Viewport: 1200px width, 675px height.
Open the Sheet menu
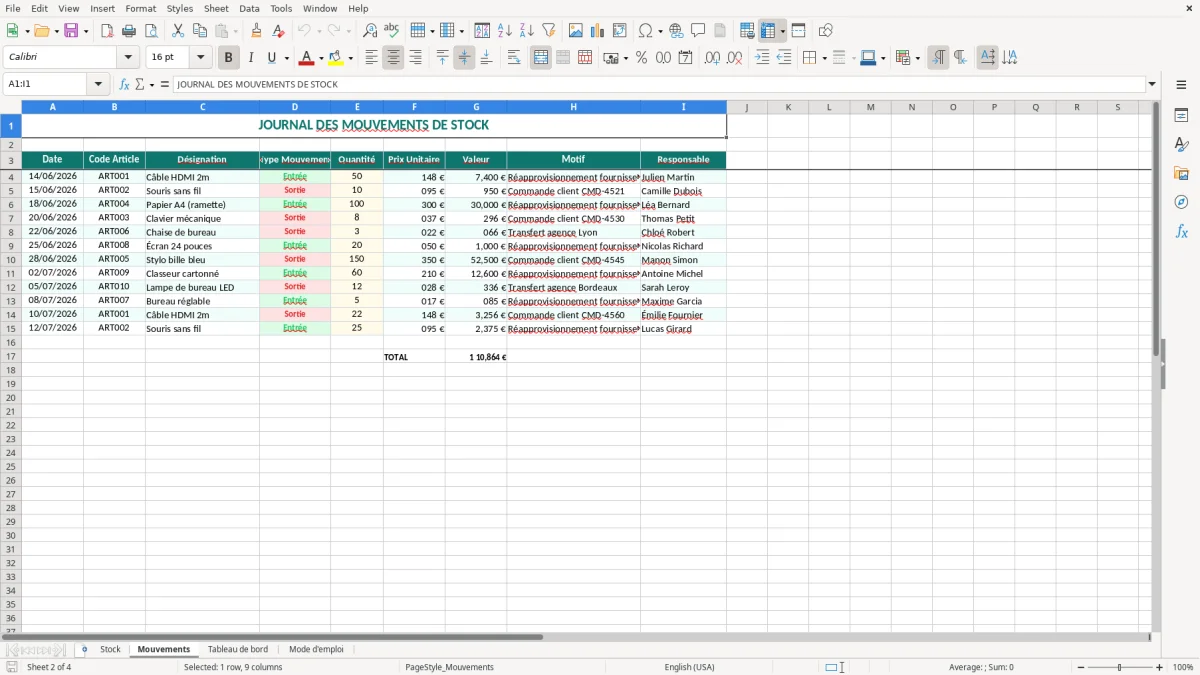point(216,8)
